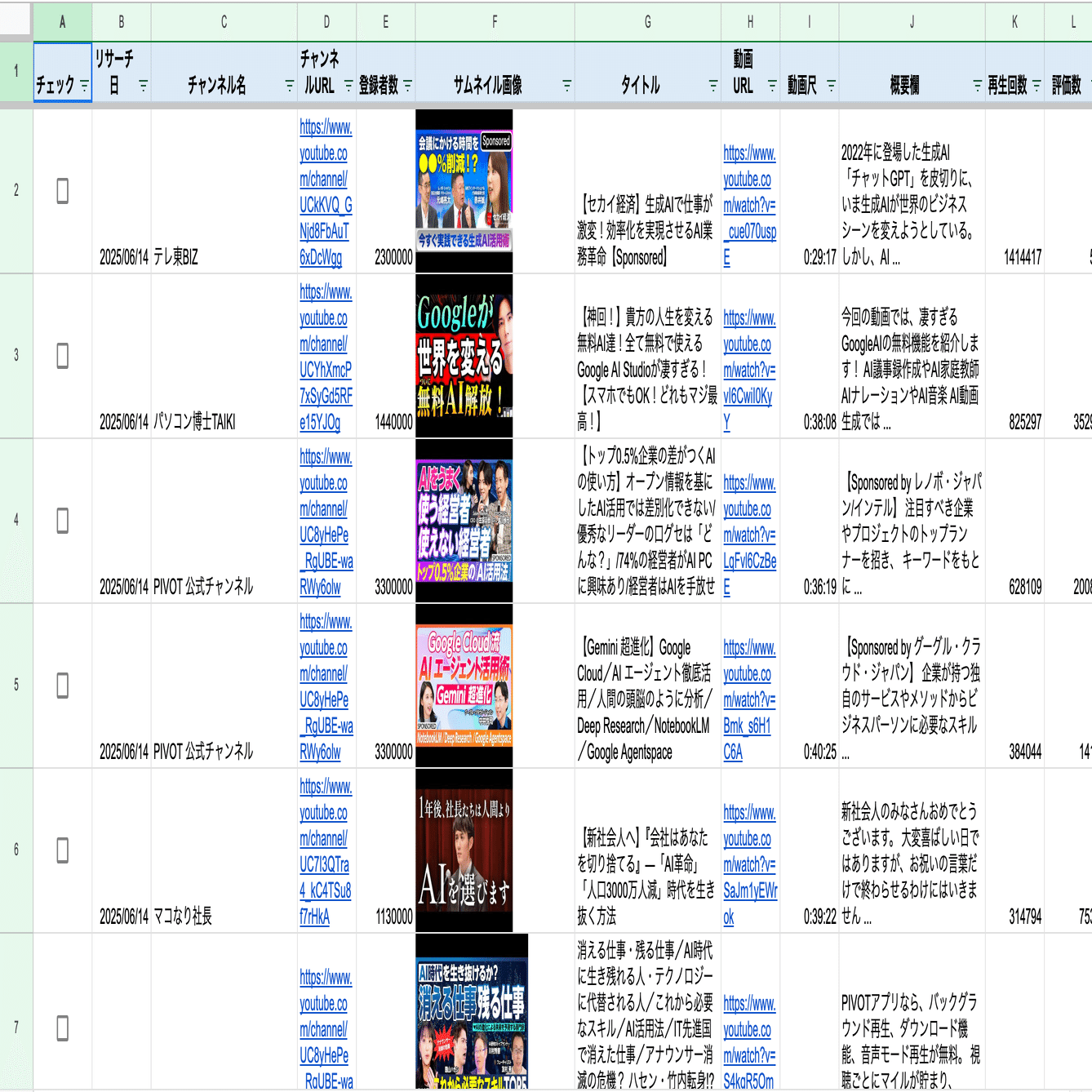Open the マコなり社長 channel URL link
This screenshot has height=1092, width=1092.
tap(326, 851)
